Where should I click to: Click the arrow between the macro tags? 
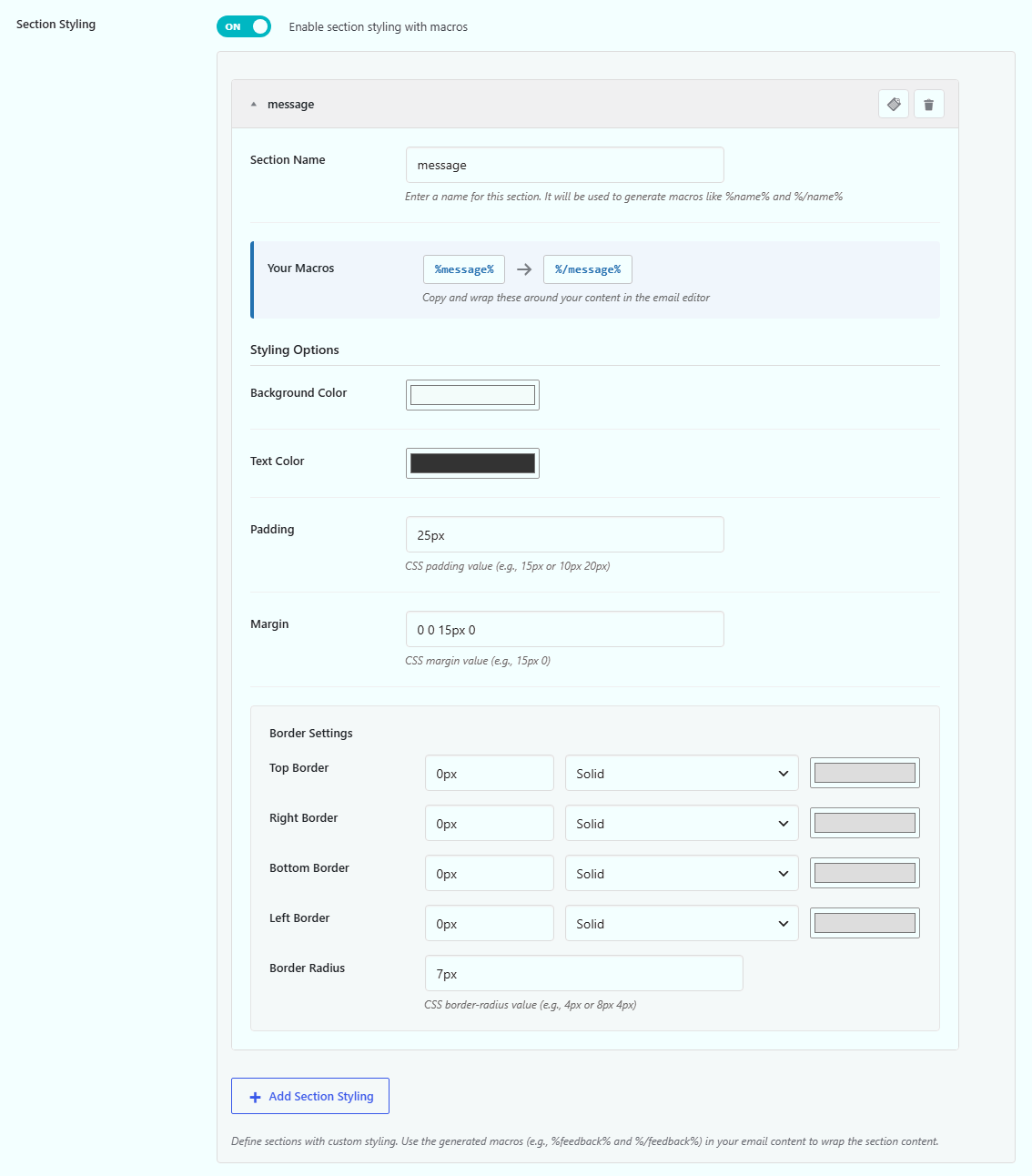point(524,269)
